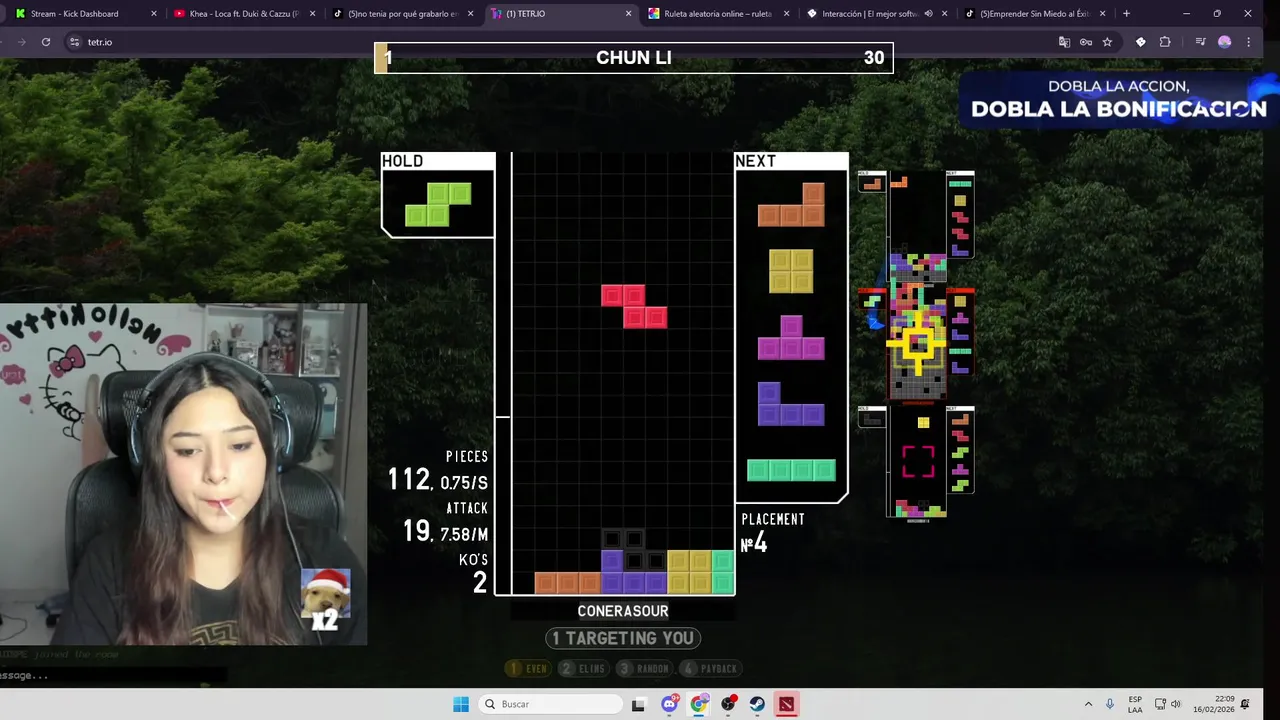Show hidden system tray icons
Screen dimensions: 1280x720
tap(1088, 704)
